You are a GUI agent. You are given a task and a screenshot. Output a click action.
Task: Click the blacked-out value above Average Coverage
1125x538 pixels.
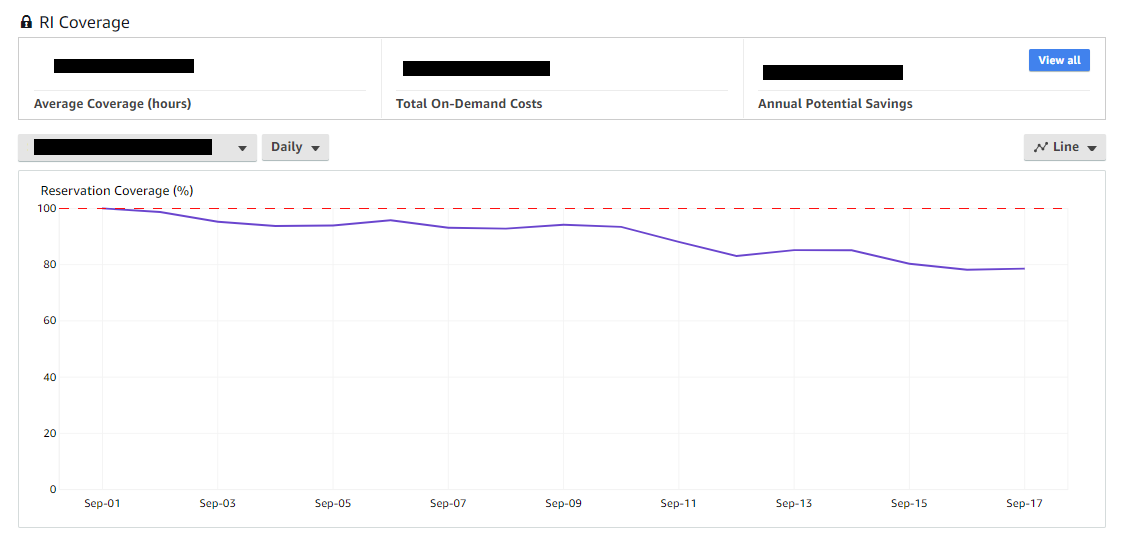point(124,66)
